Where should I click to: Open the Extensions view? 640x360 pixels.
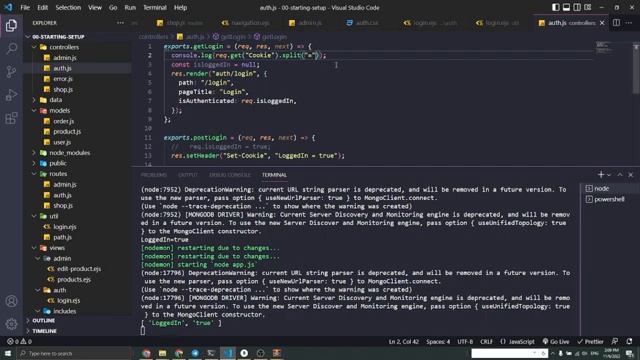coord(11,118)
